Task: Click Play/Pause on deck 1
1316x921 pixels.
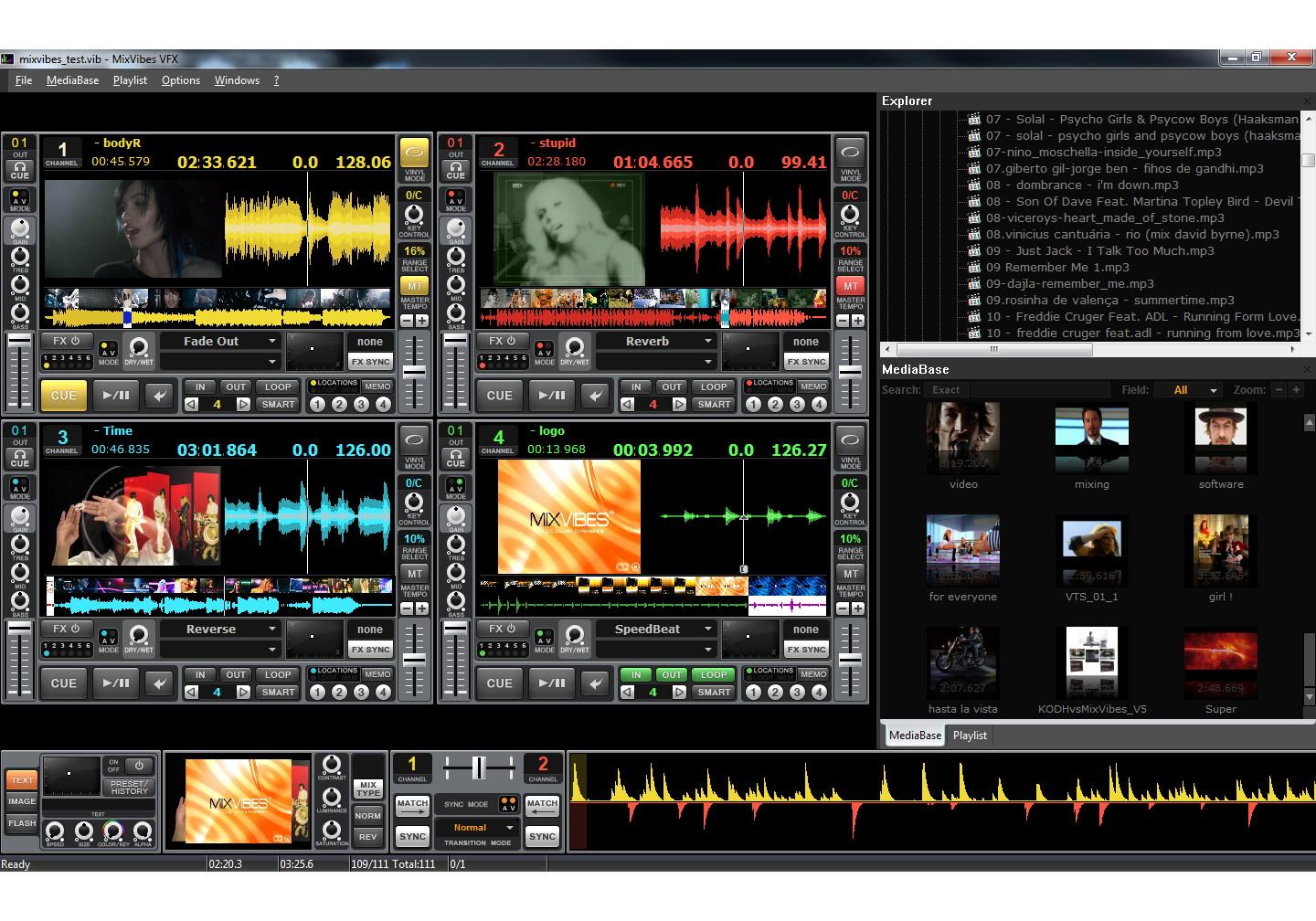Action: coord(116,396)
